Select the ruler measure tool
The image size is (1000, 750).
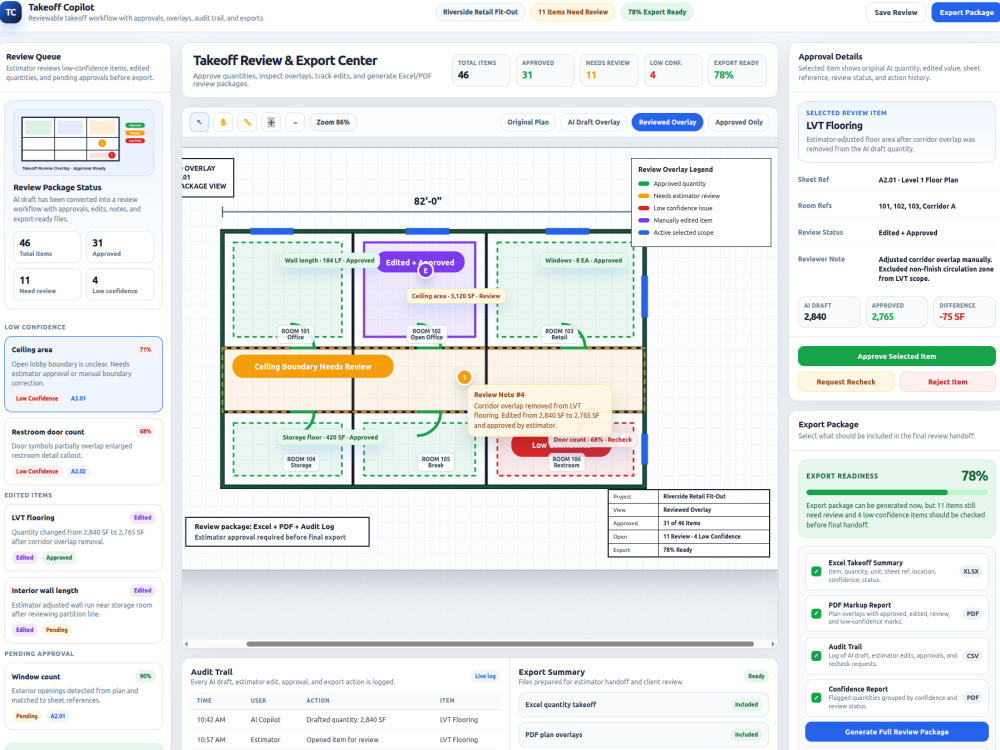(x=247, y=122)
